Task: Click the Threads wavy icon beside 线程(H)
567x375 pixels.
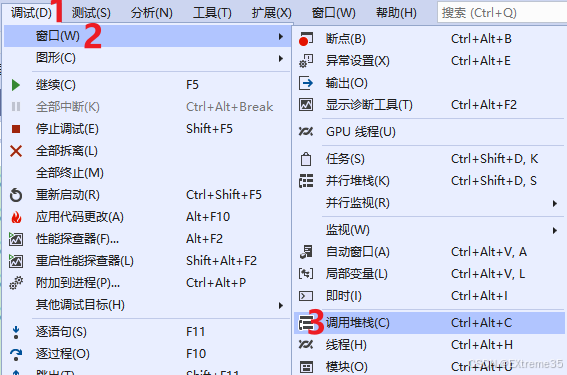Action: point(306,345)
